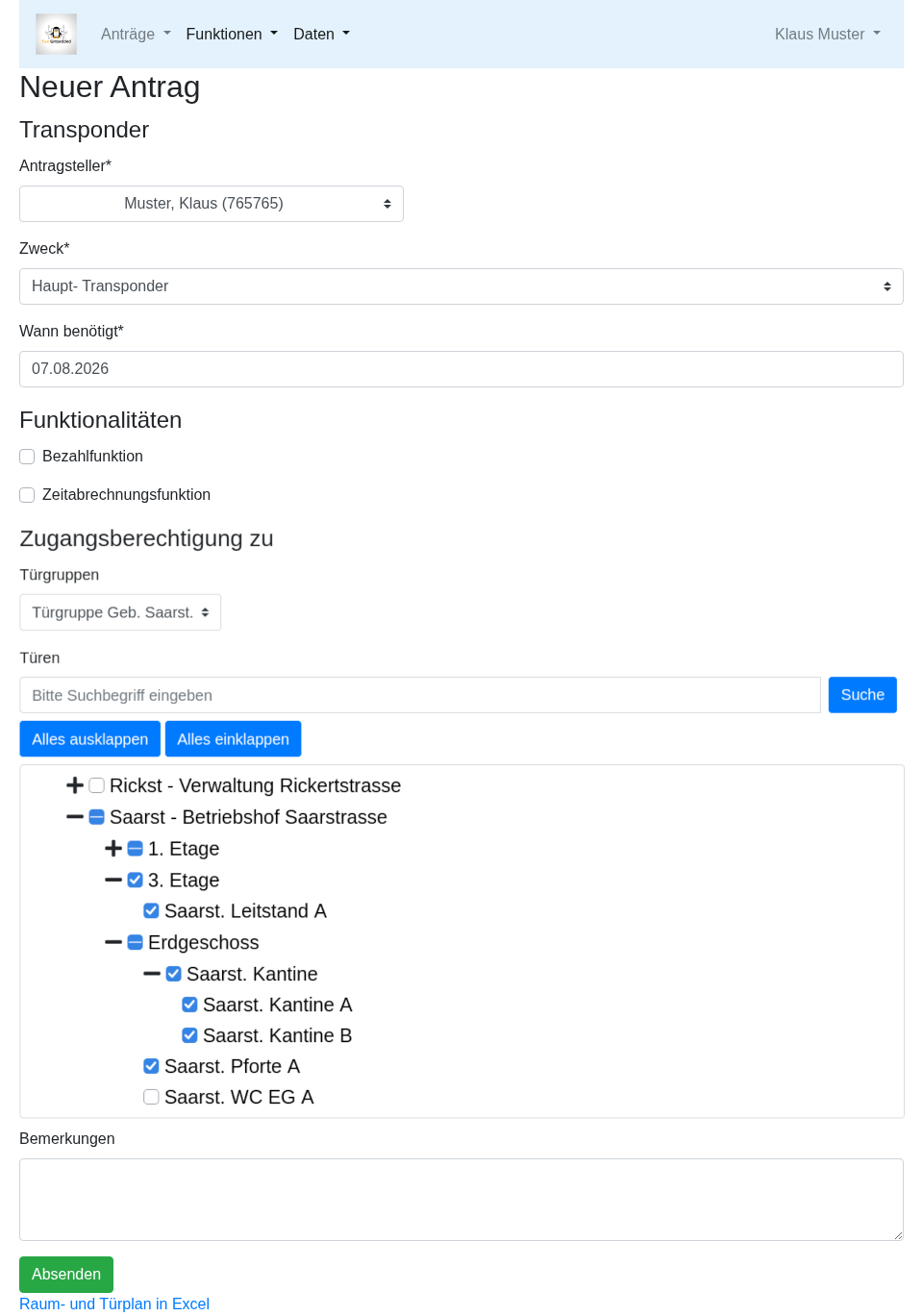Open the Funktionen menu

[x=232, y=34]
